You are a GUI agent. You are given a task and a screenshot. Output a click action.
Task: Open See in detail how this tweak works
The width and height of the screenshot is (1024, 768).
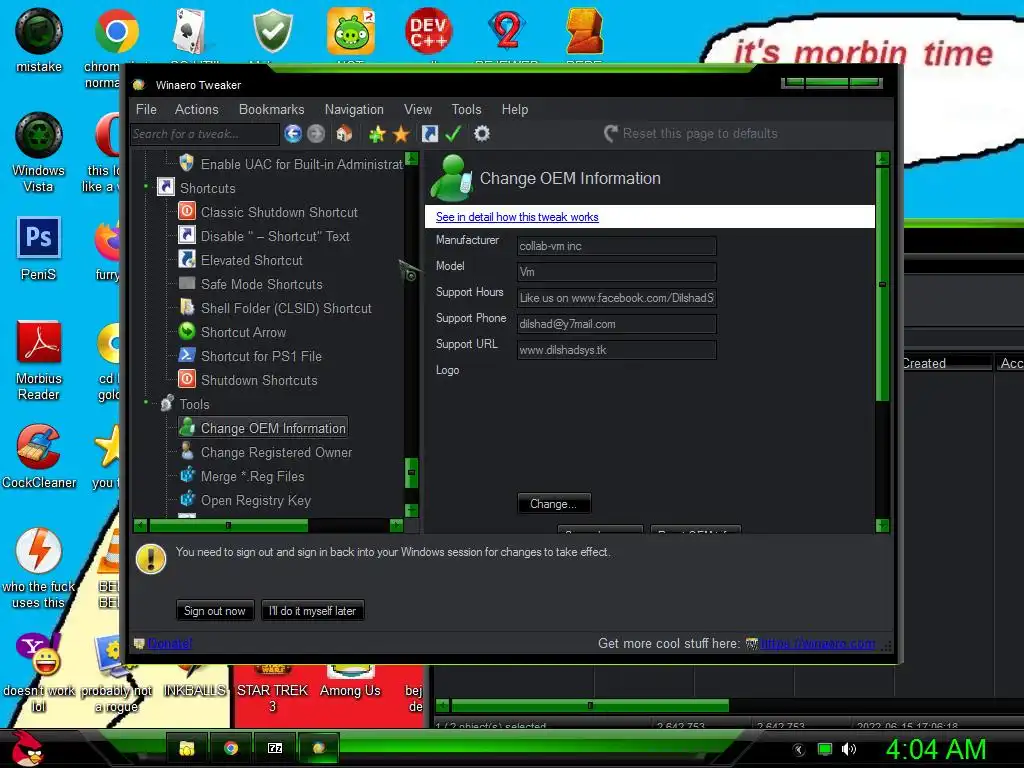click(517, 217)
